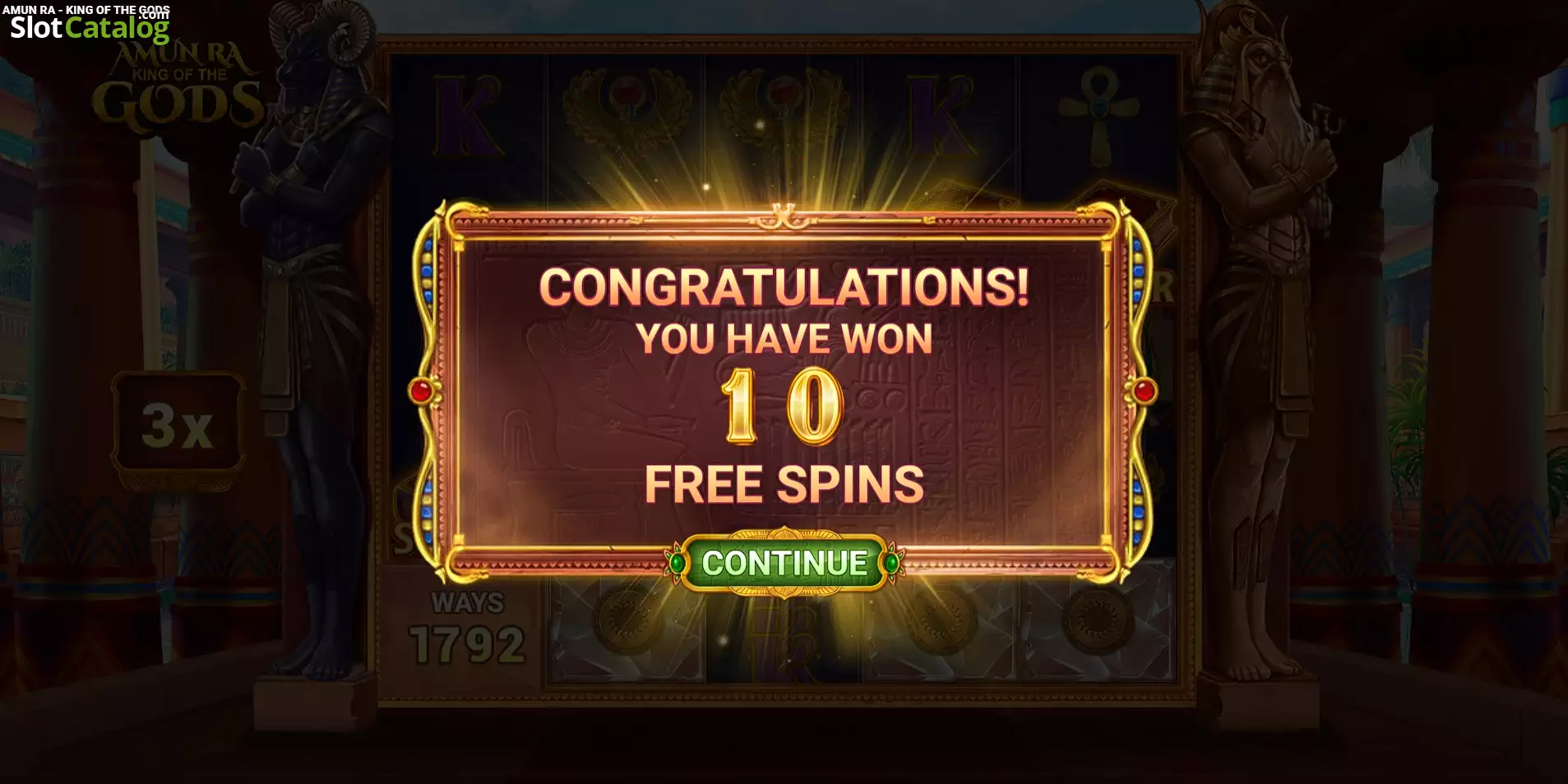The height and width of the screenshot is (784, 1568).
Task: Click the purple K symbol on fourth reel
Action: pyautogui.click(x=940, y=116)
